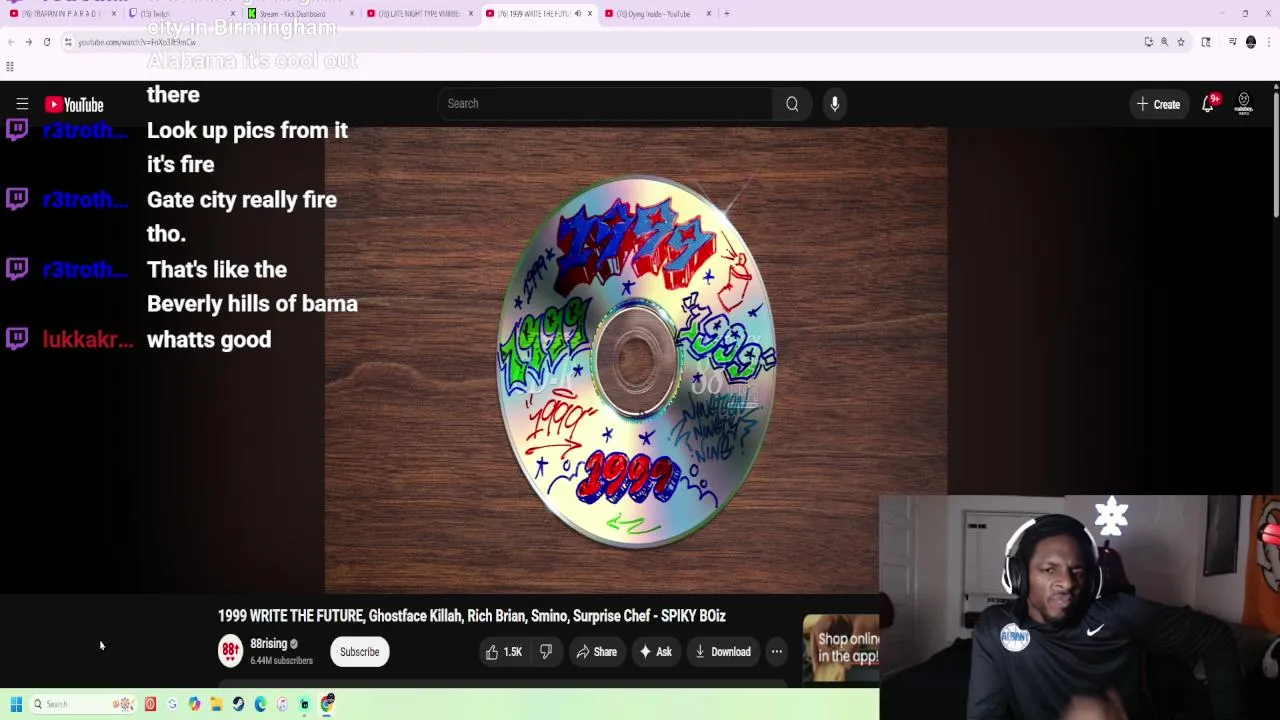Open the music app on the taskbar

[x=282, y=704]
